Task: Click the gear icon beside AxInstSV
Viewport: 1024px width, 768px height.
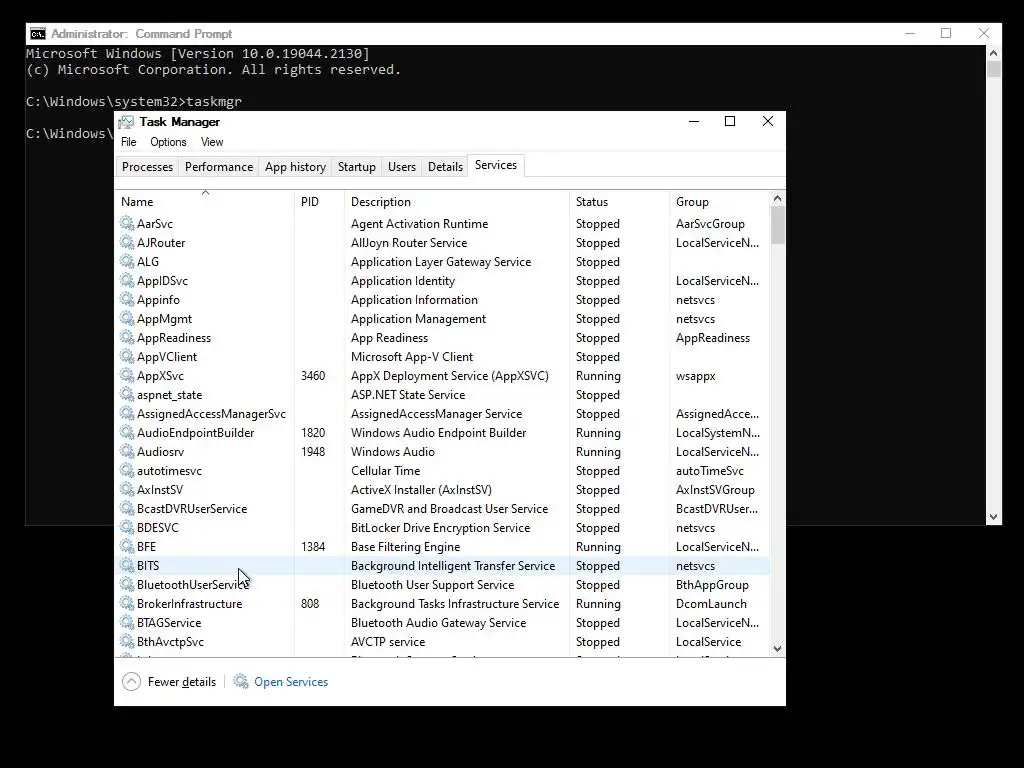Action: click(127, 488)
